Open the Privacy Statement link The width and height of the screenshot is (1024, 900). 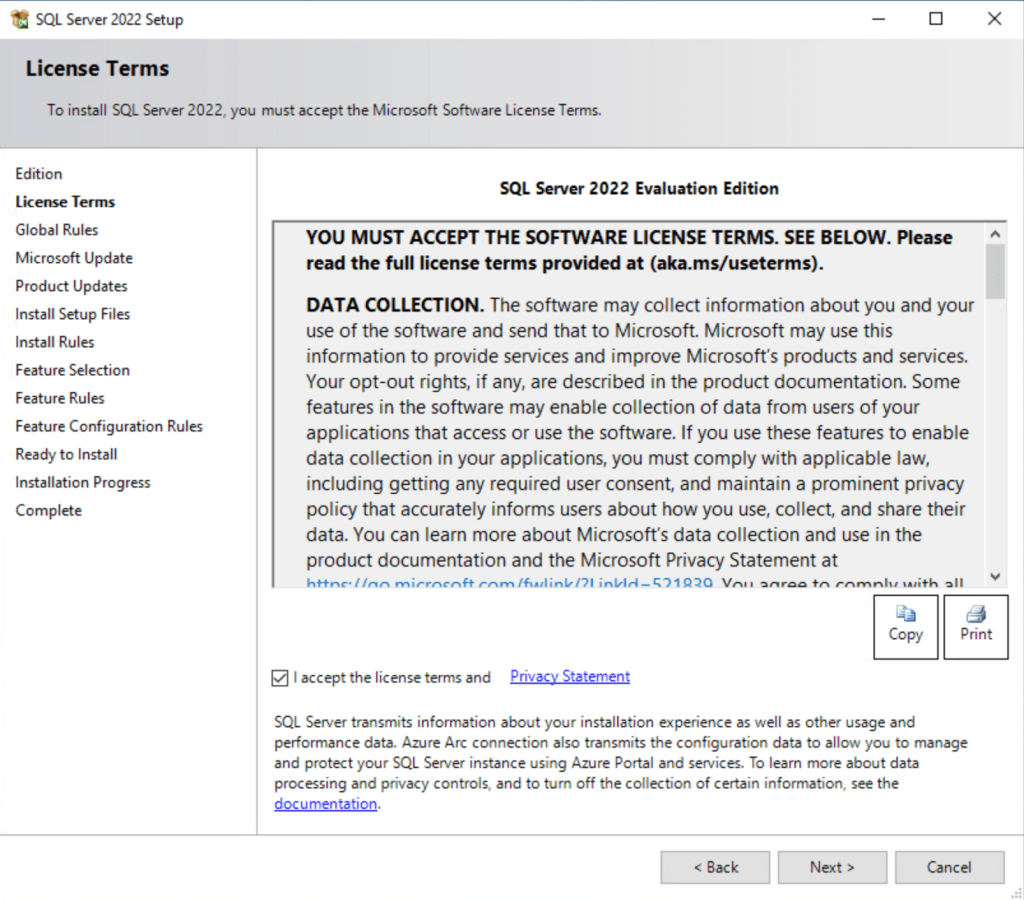[x=570, y=677]
